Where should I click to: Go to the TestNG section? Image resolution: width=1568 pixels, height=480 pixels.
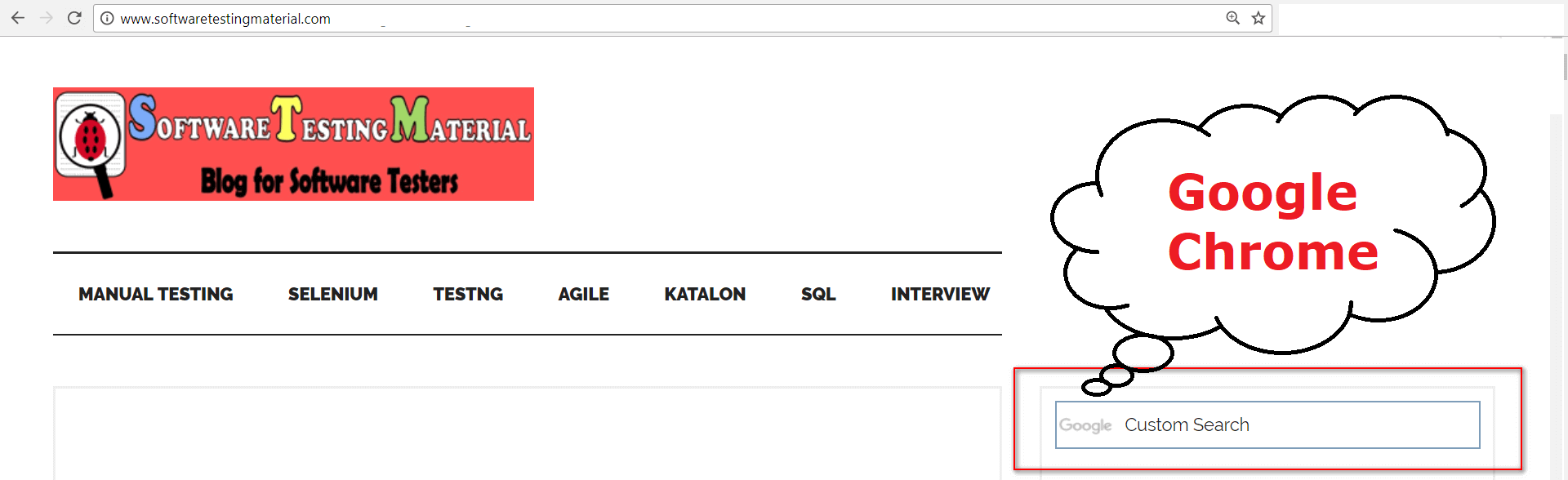[468, 294]
